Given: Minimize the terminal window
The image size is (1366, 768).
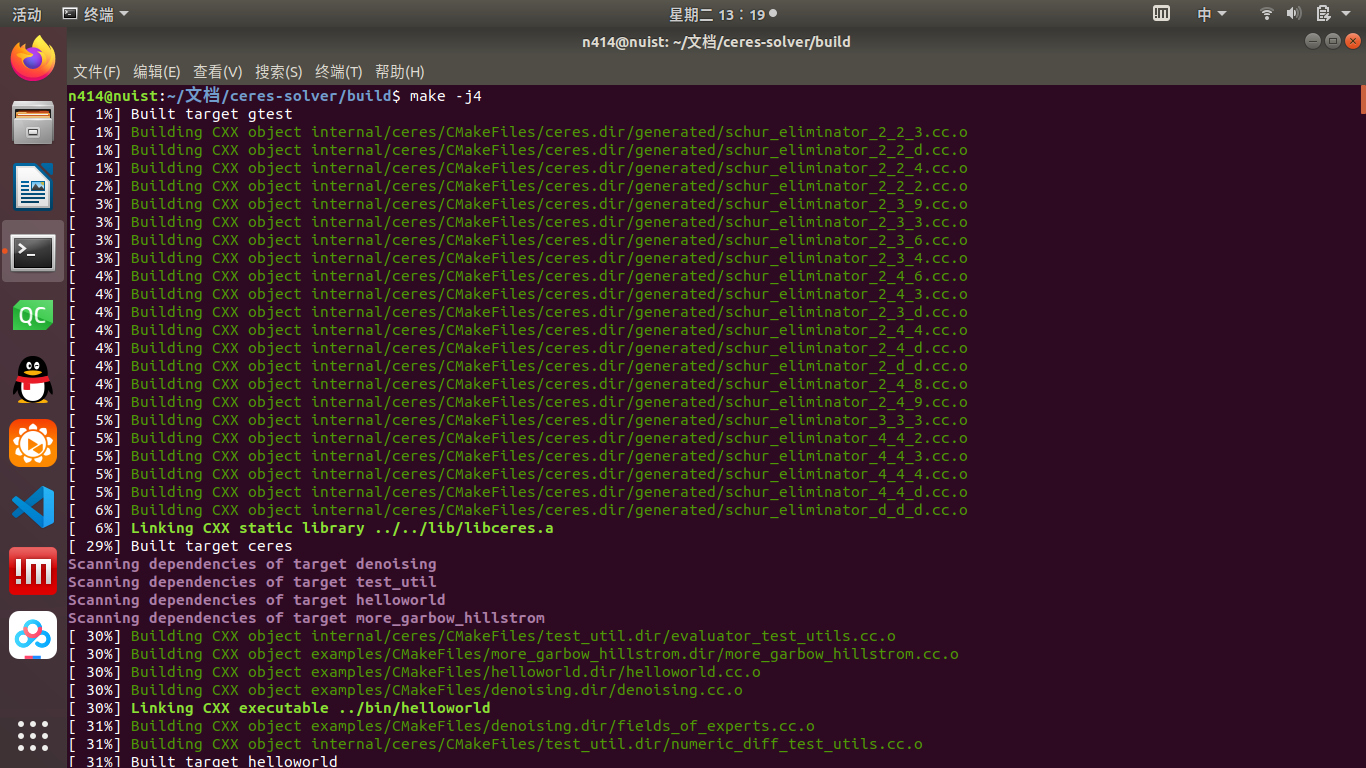Looking at the screenshot, I should (x=1313, y=41).
